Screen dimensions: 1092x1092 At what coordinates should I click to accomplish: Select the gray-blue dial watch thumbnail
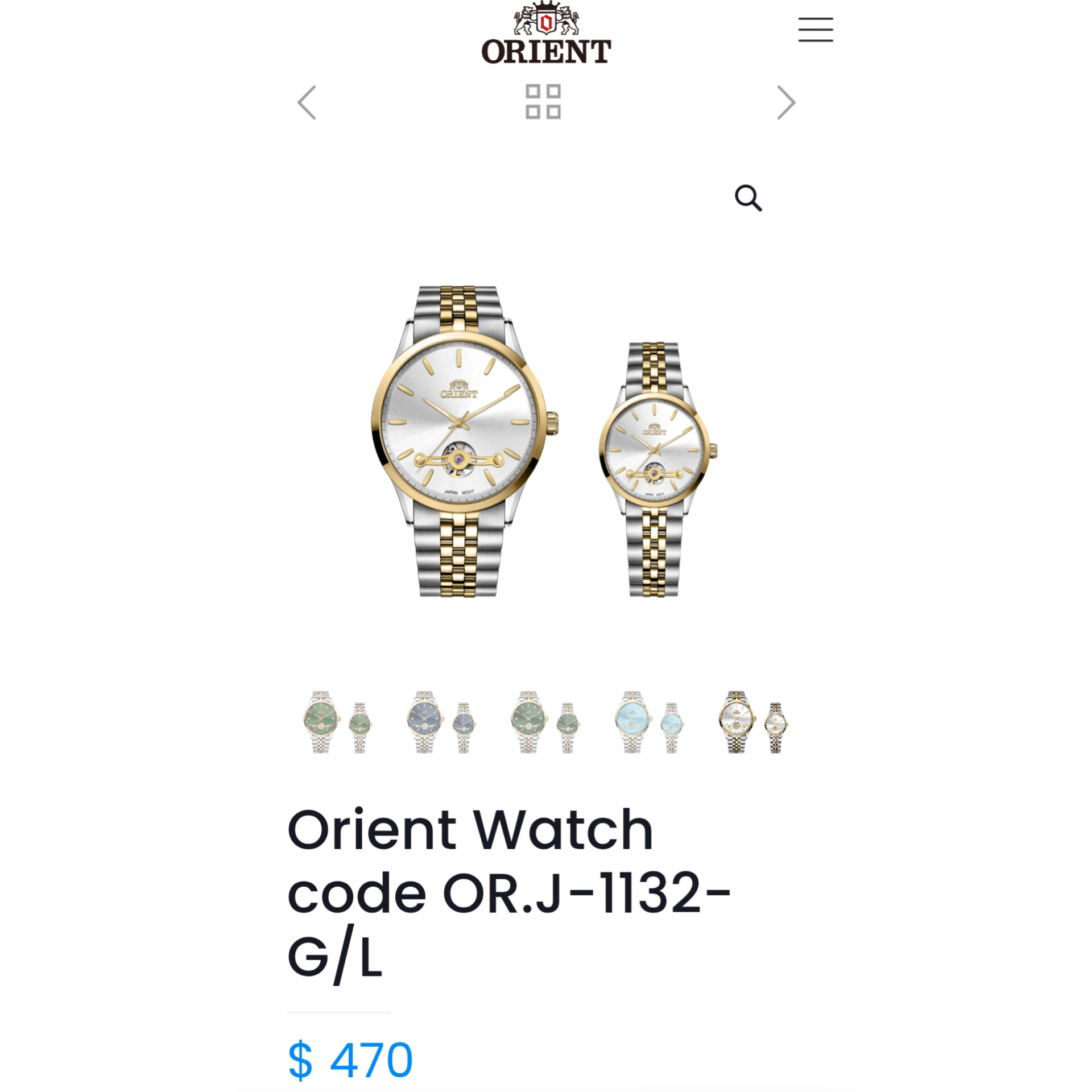[441, 722]
